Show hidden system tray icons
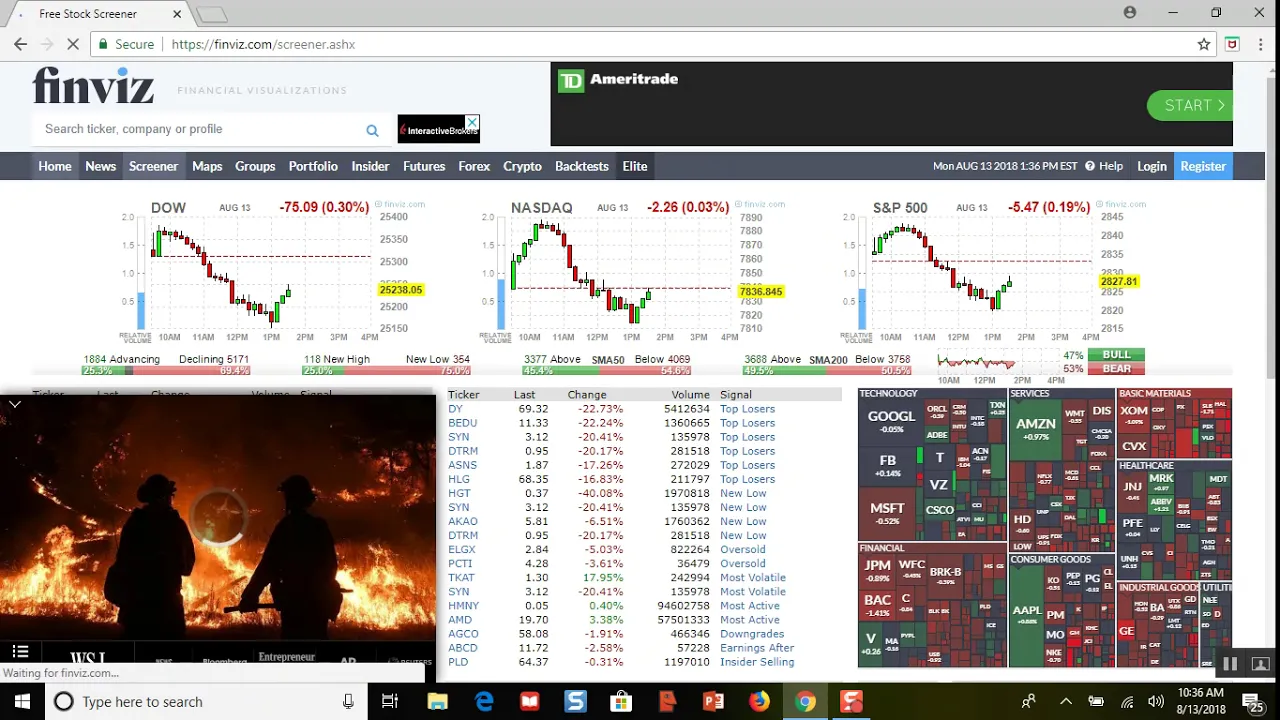The image size is (1280, 720). (x=1065, y=702)
